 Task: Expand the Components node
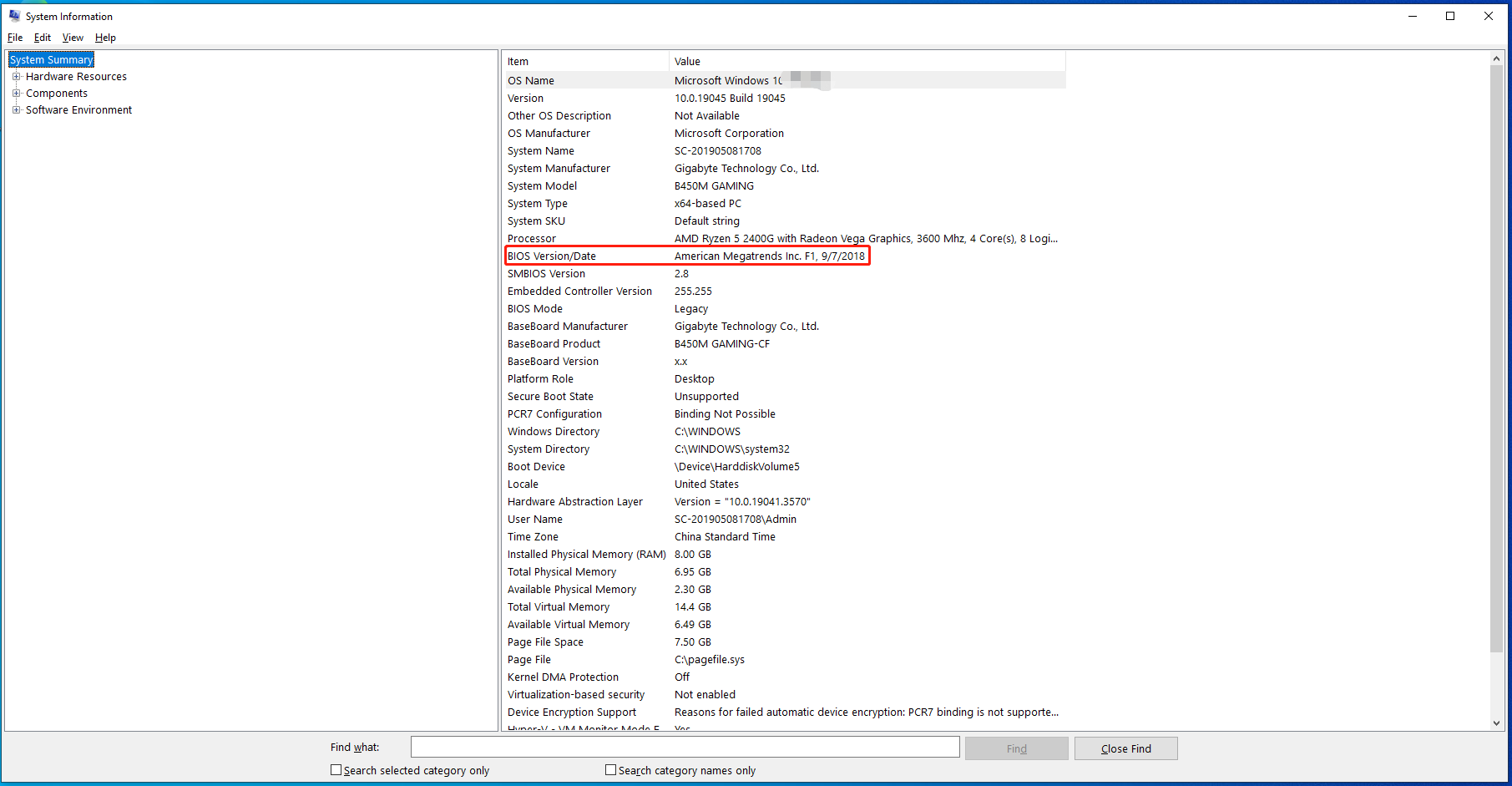tap(16, 93)
